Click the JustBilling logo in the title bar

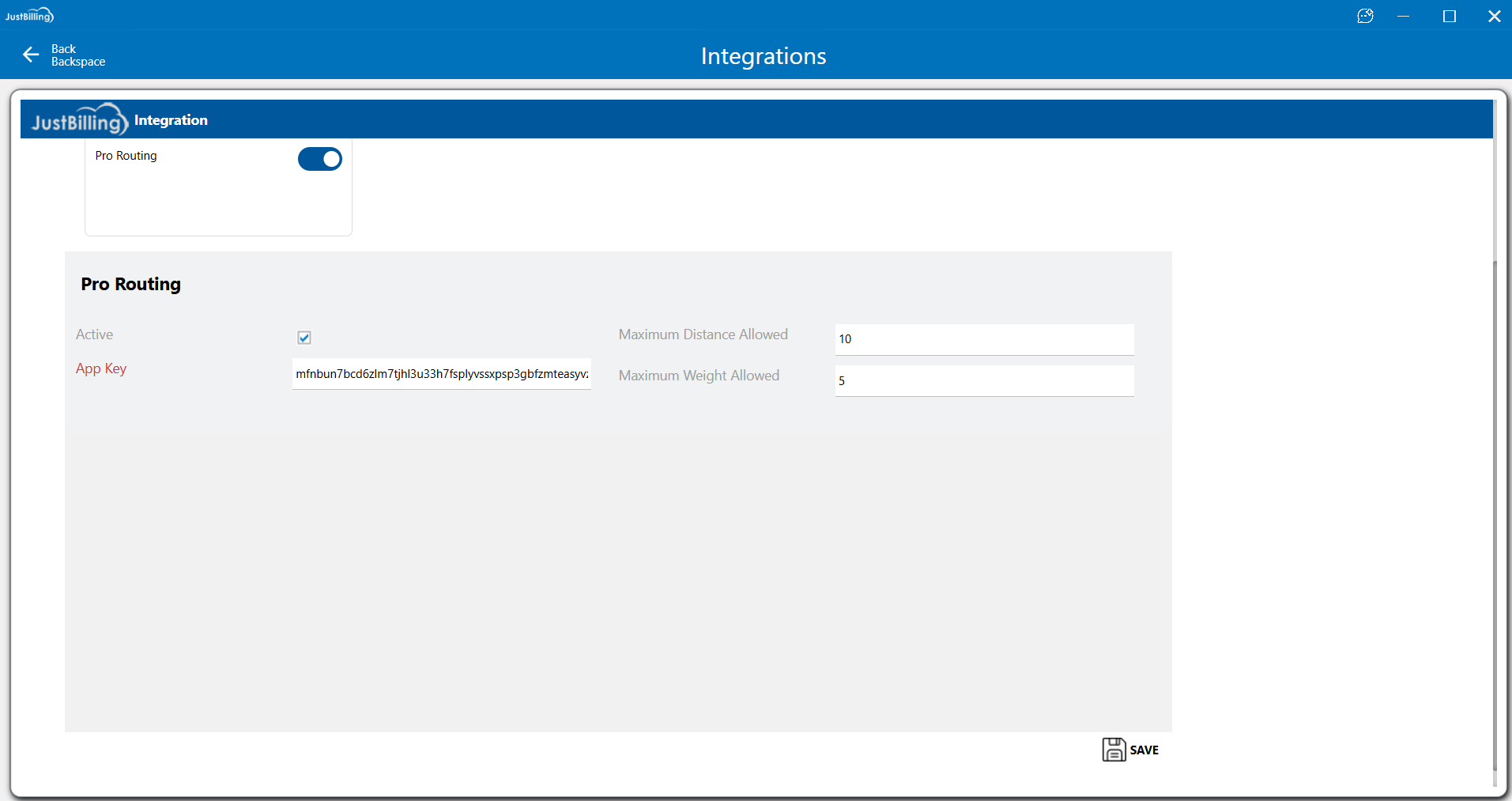coord(29,16)
